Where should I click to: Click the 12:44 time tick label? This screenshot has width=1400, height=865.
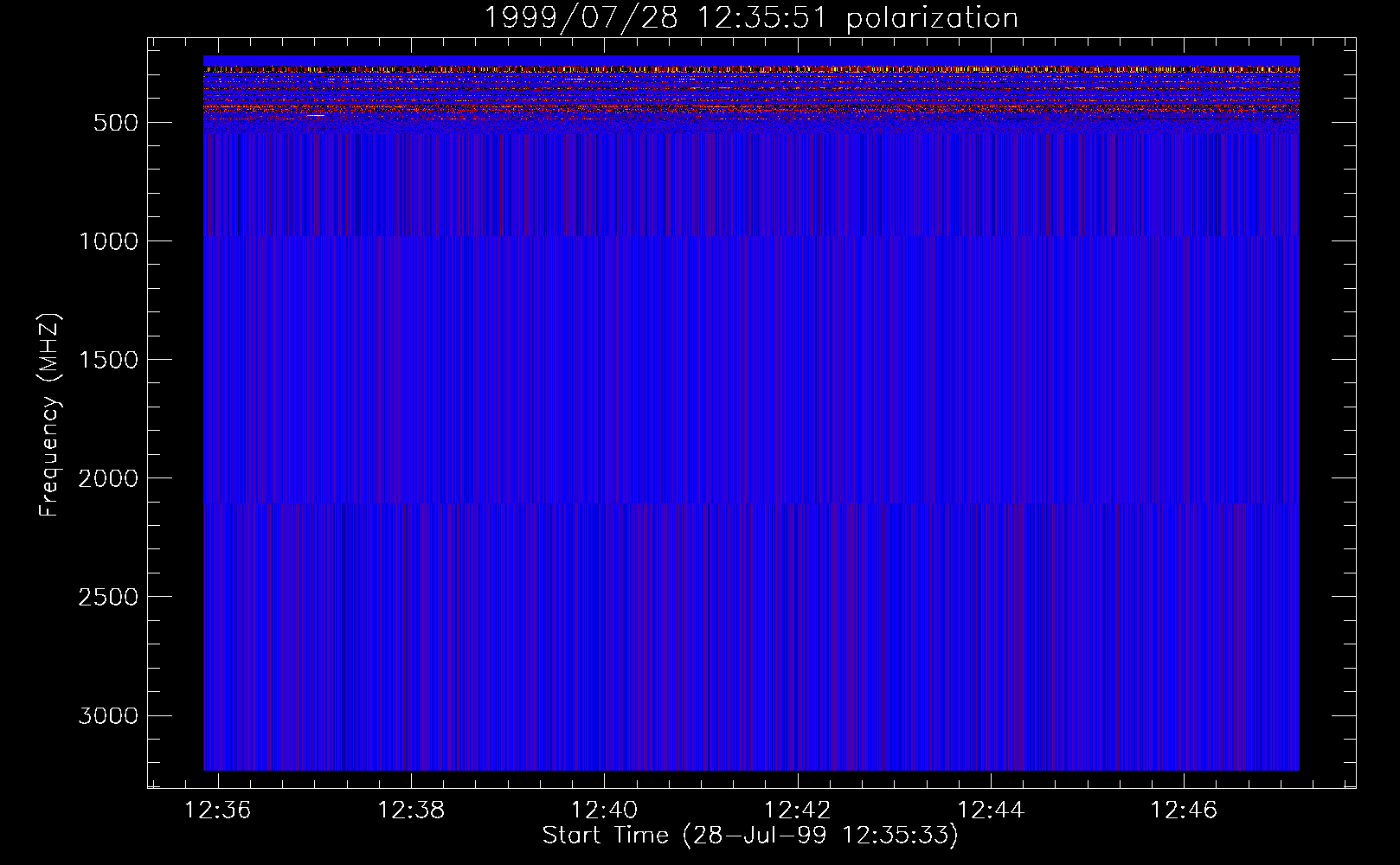point(990,811)
